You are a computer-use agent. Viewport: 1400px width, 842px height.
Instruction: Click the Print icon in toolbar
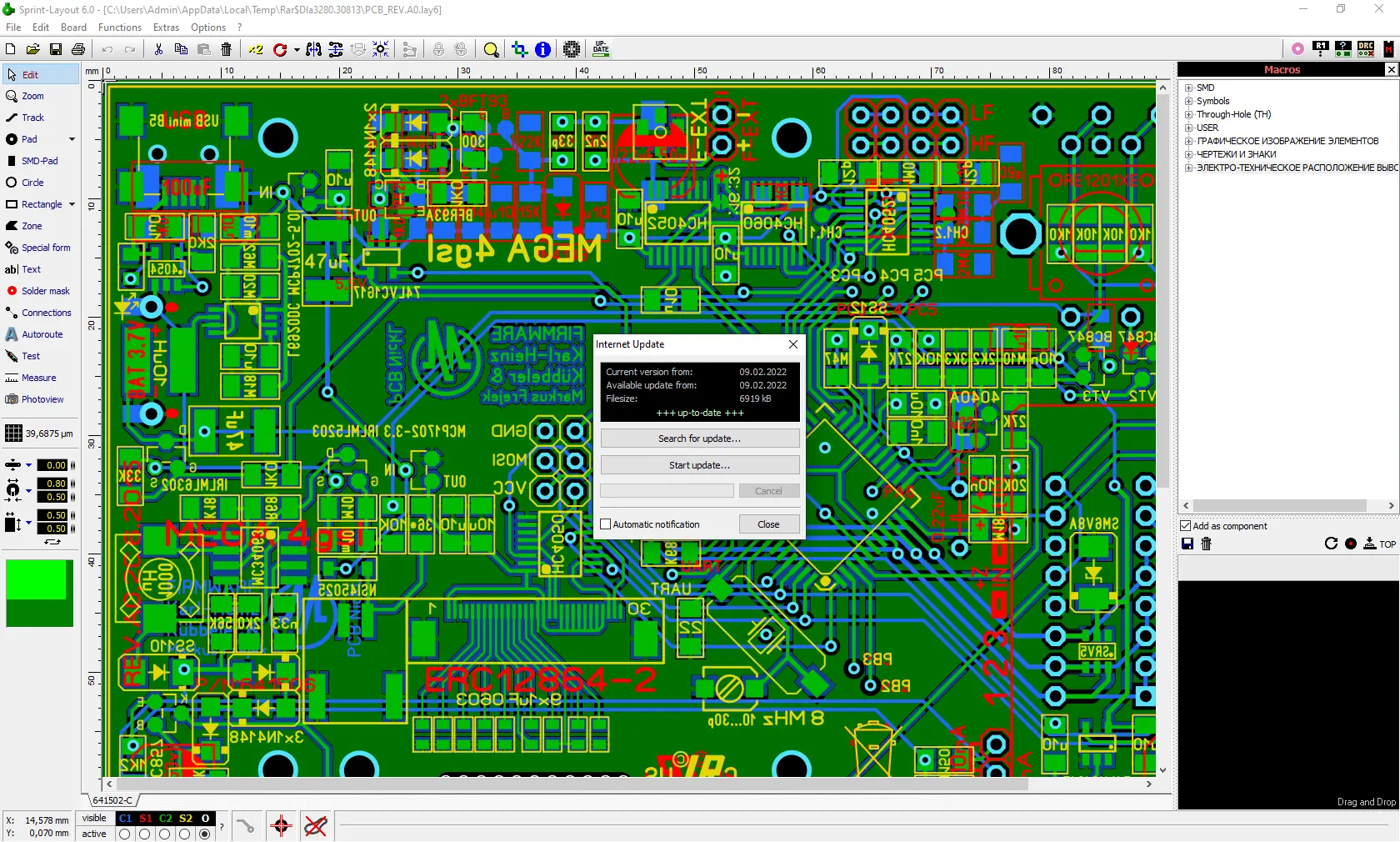(x=78, y=49)
